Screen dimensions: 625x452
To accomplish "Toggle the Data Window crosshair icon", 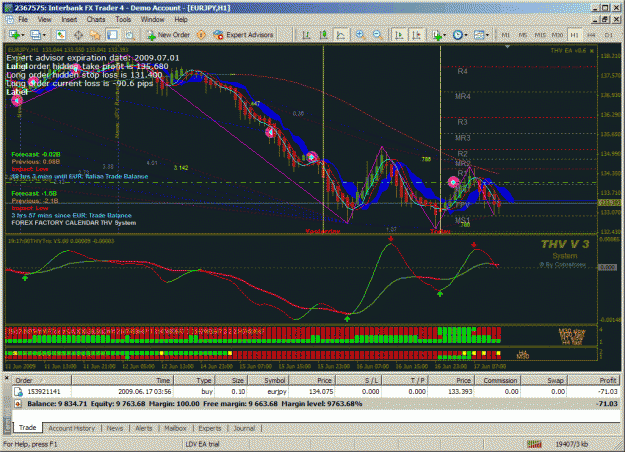I will (78, 35).
